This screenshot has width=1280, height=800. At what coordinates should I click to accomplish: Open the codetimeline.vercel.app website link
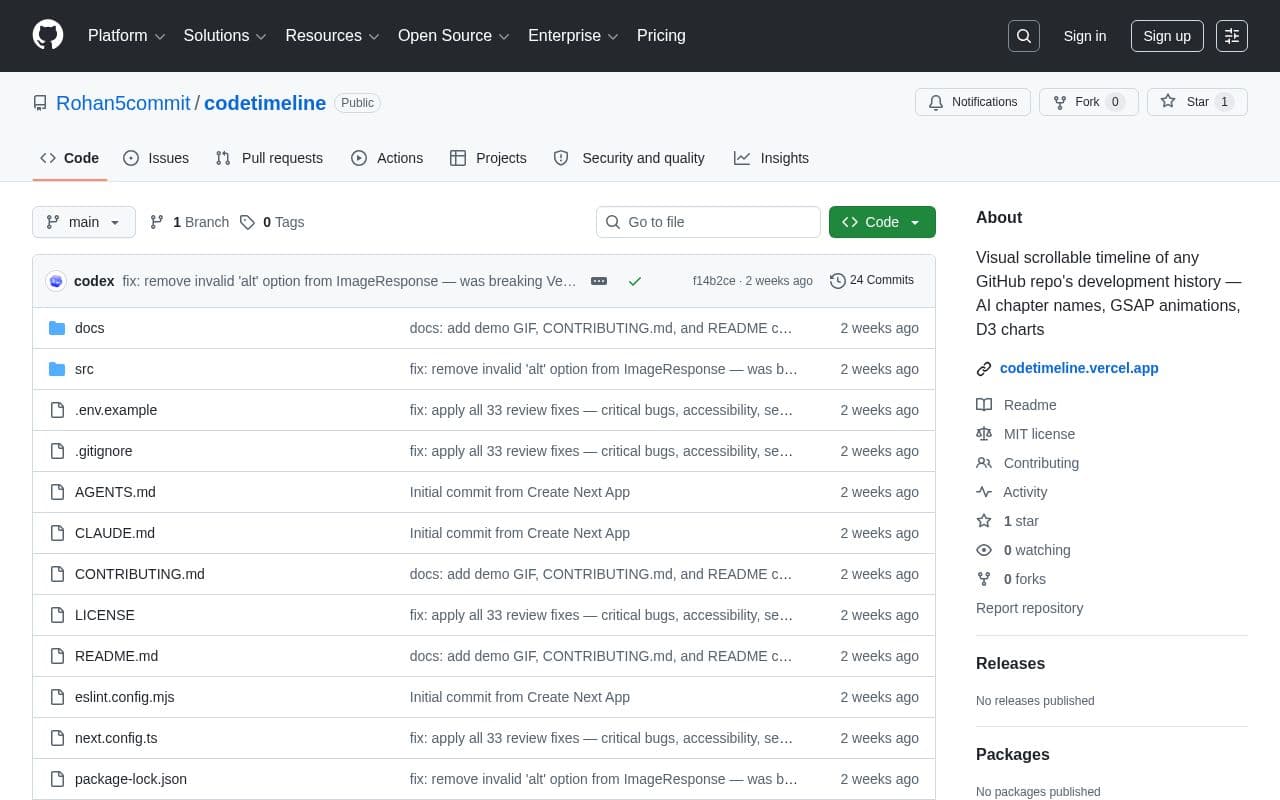tap(1079, 368)
